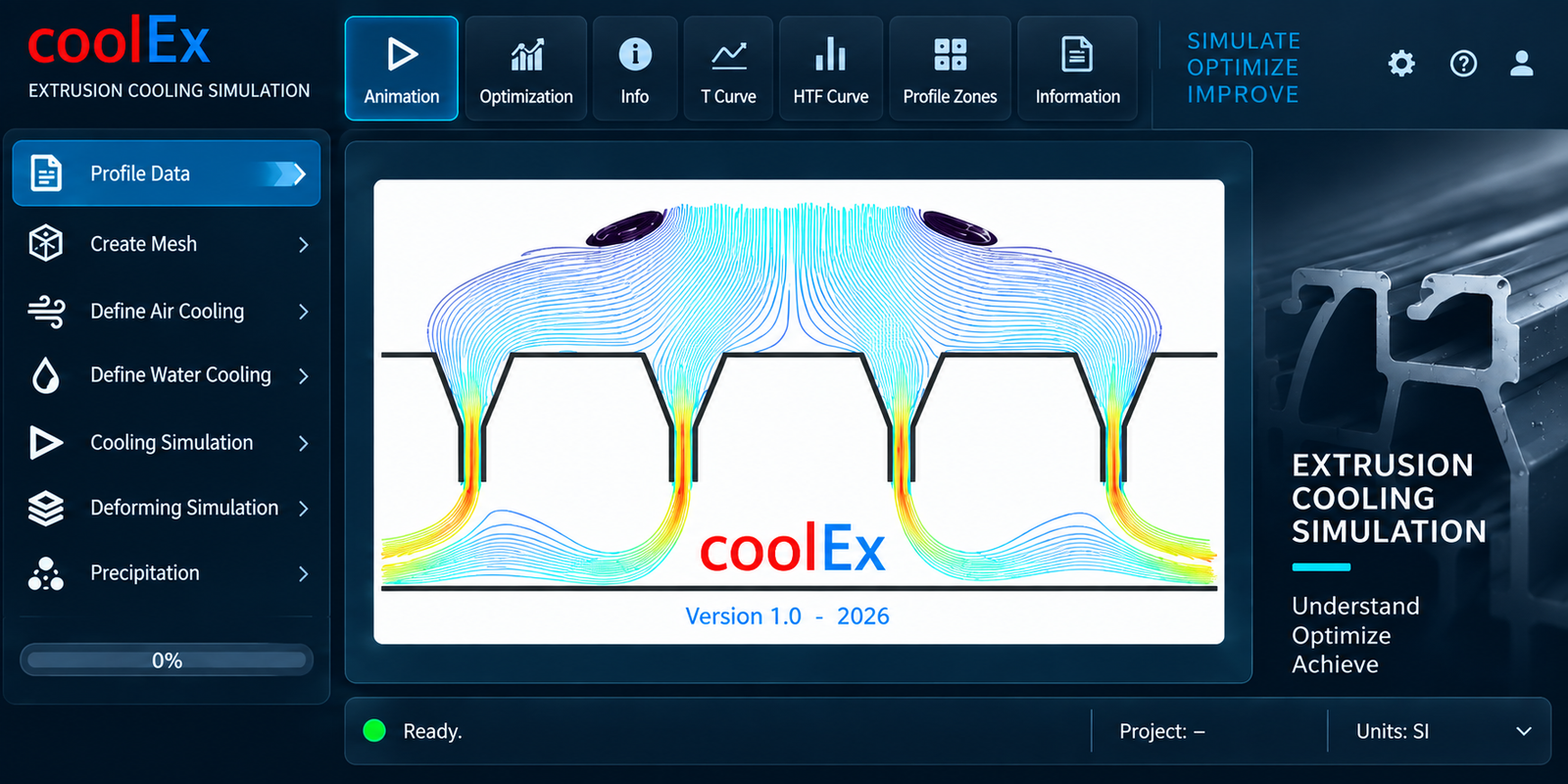This screenshot has width=1568, height=784.
Task: Click the 'Ready.' status text
Action: pos(432,731)
